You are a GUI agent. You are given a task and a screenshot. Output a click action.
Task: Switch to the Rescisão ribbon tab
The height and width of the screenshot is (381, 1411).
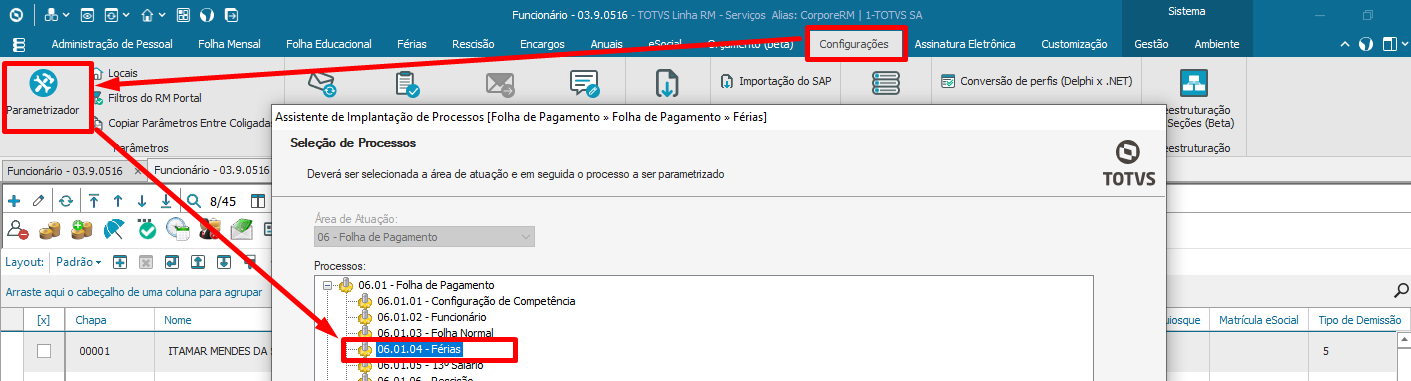point(473,44)
